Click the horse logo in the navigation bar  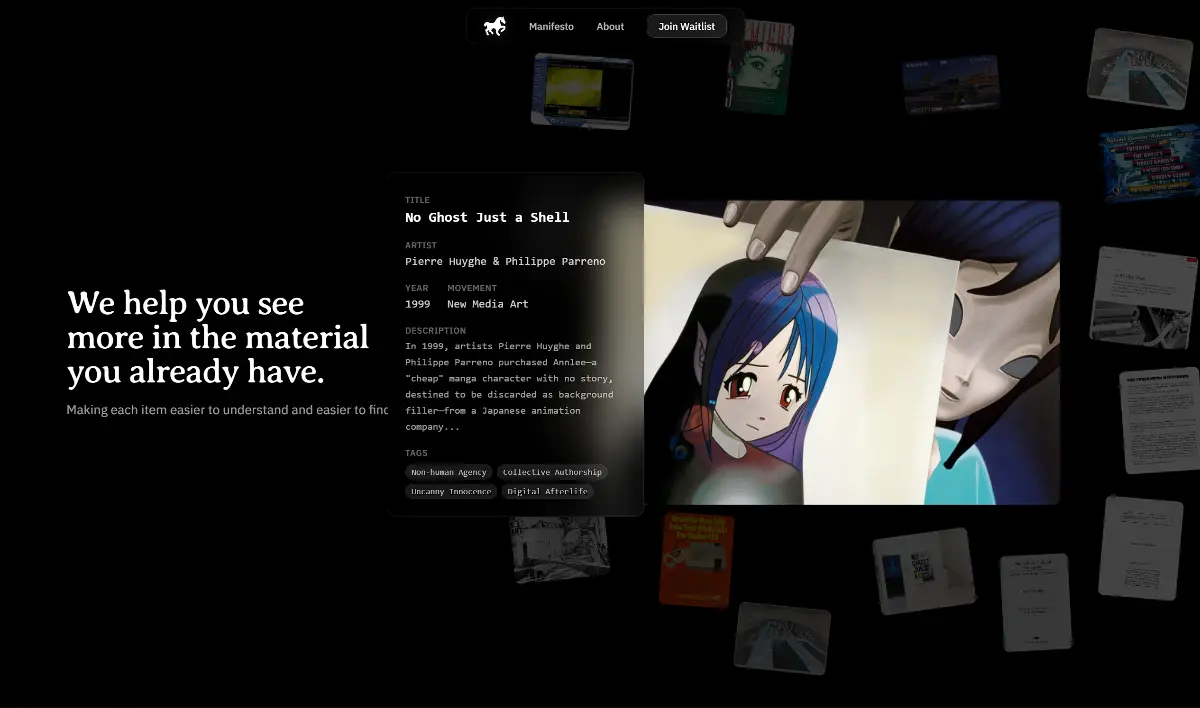tap(496, 26)
